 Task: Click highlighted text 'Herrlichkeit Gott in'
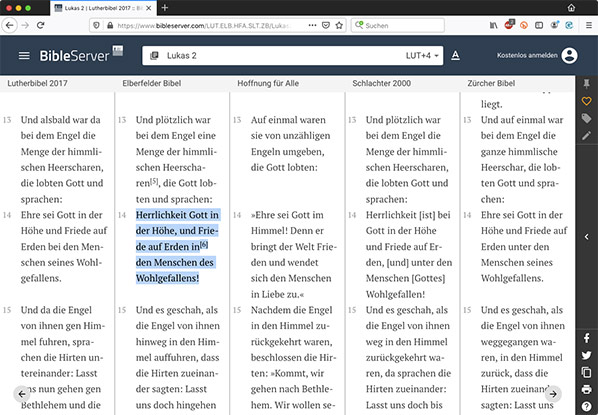tap(177, 215)
